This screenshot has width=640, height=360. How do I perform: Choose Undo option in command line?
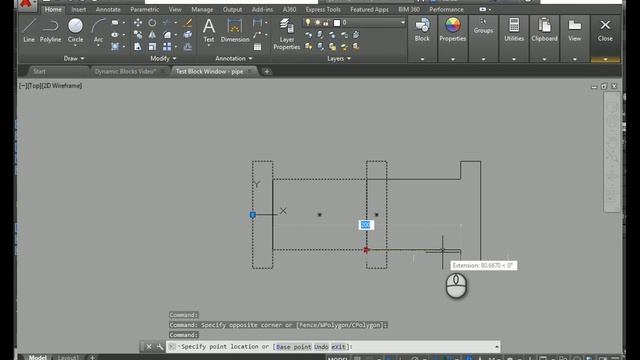[321, 347]
